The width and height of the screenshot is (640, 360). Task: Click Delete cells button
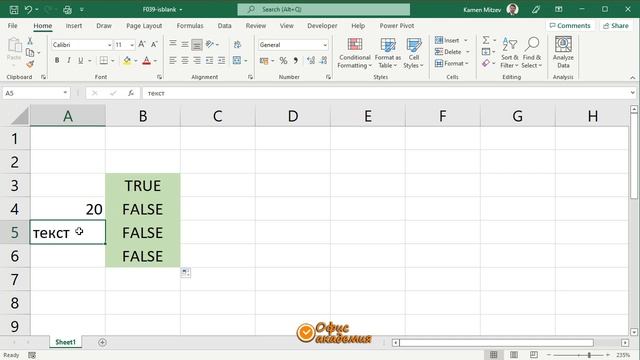[448, 52]
